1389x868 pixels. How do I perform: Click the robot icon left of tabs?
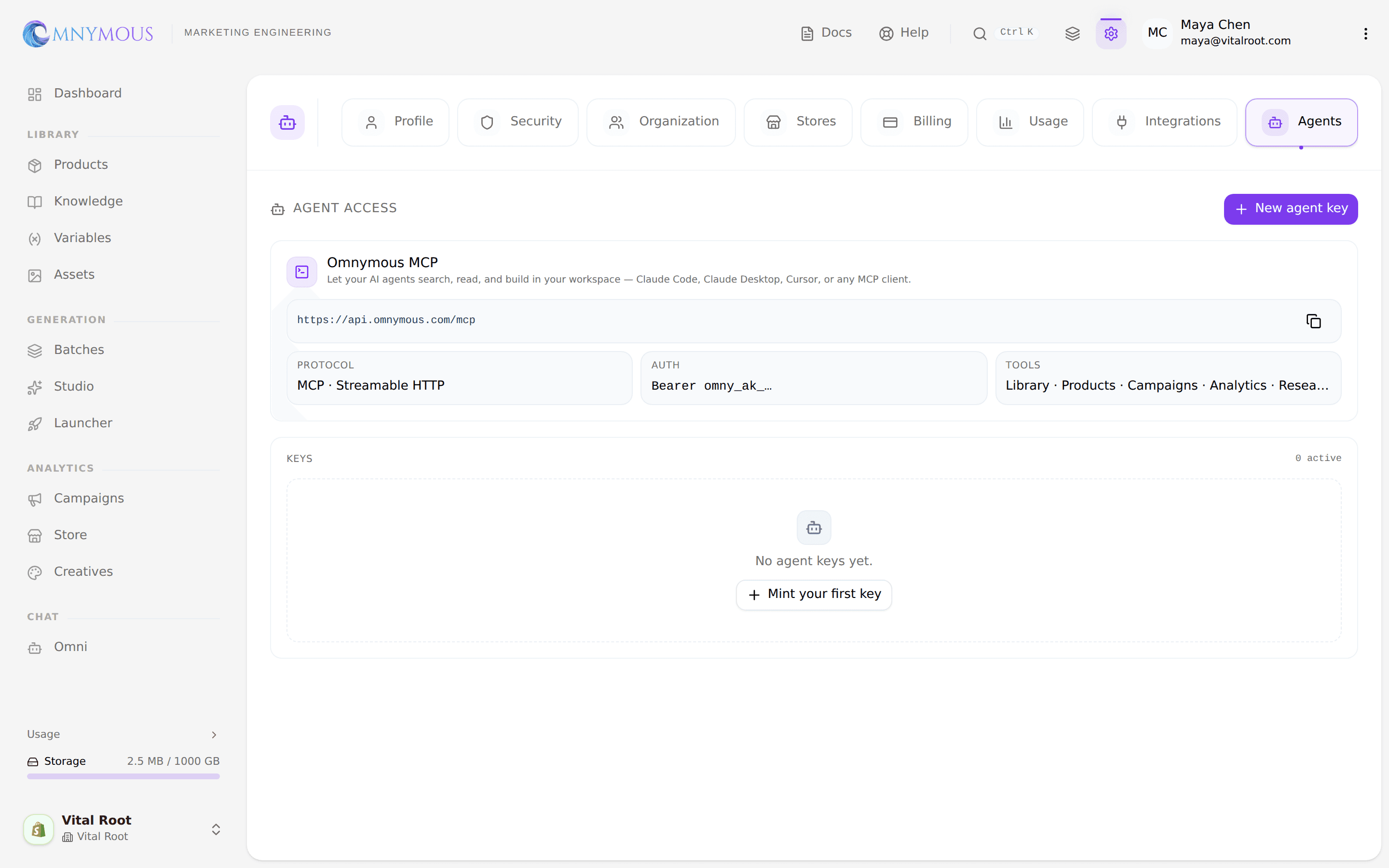(287, 122)
